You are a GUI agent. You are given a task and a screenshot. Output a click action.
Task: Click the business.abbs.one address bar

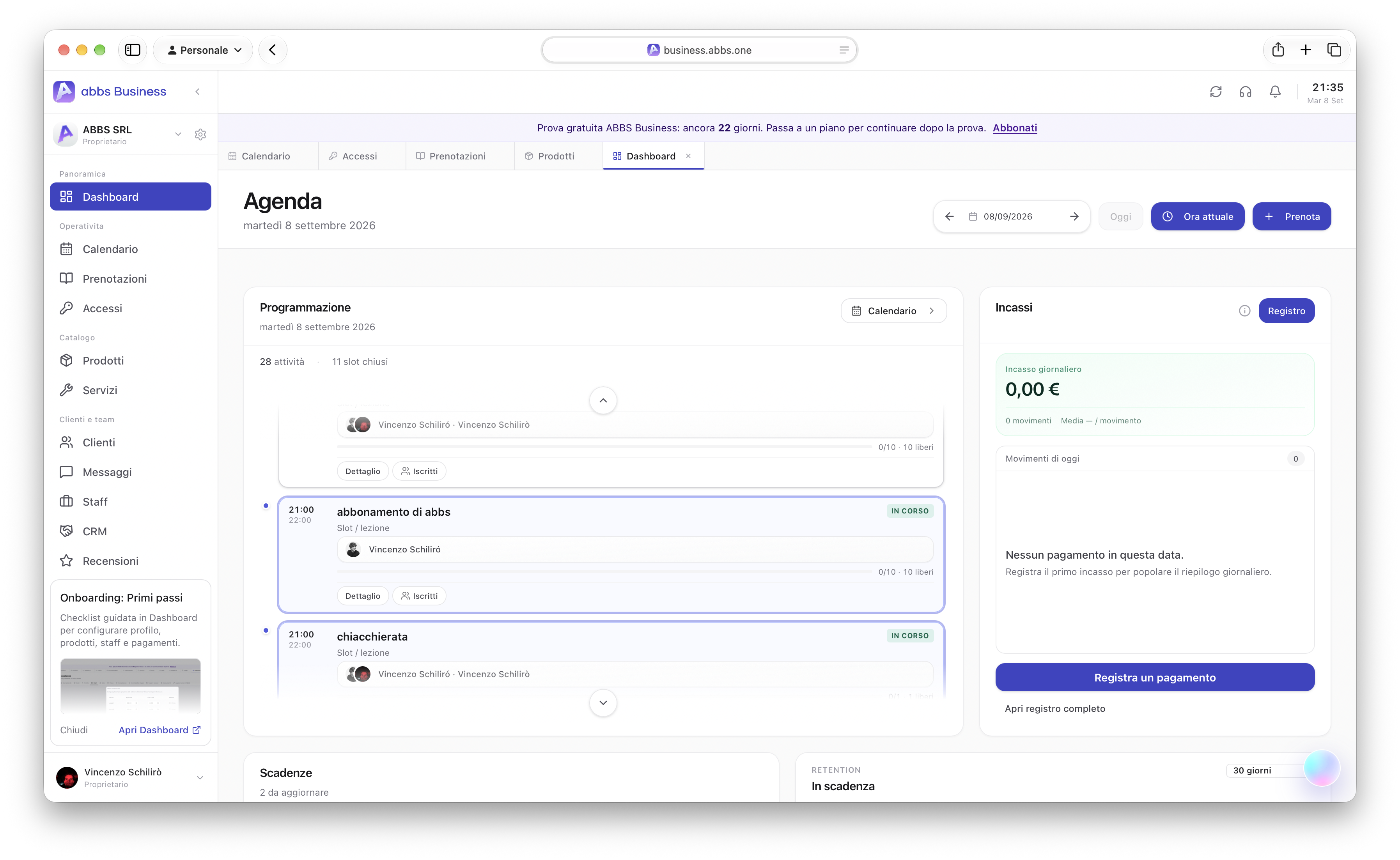coord(699,50)
